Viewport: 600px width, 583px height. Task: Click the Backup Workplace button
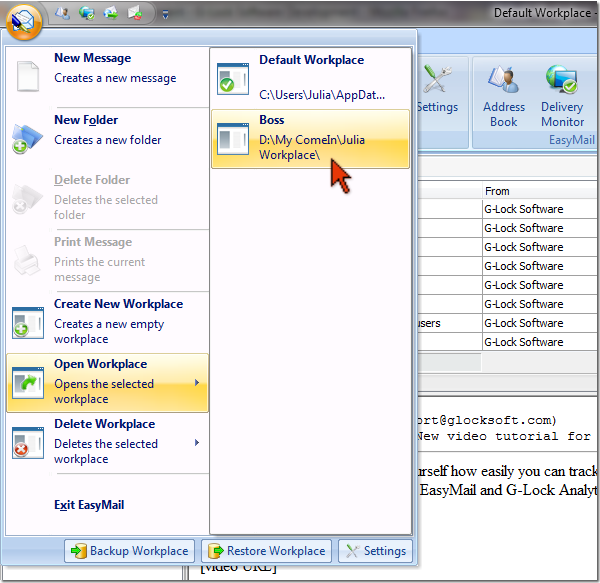[129, 551]
